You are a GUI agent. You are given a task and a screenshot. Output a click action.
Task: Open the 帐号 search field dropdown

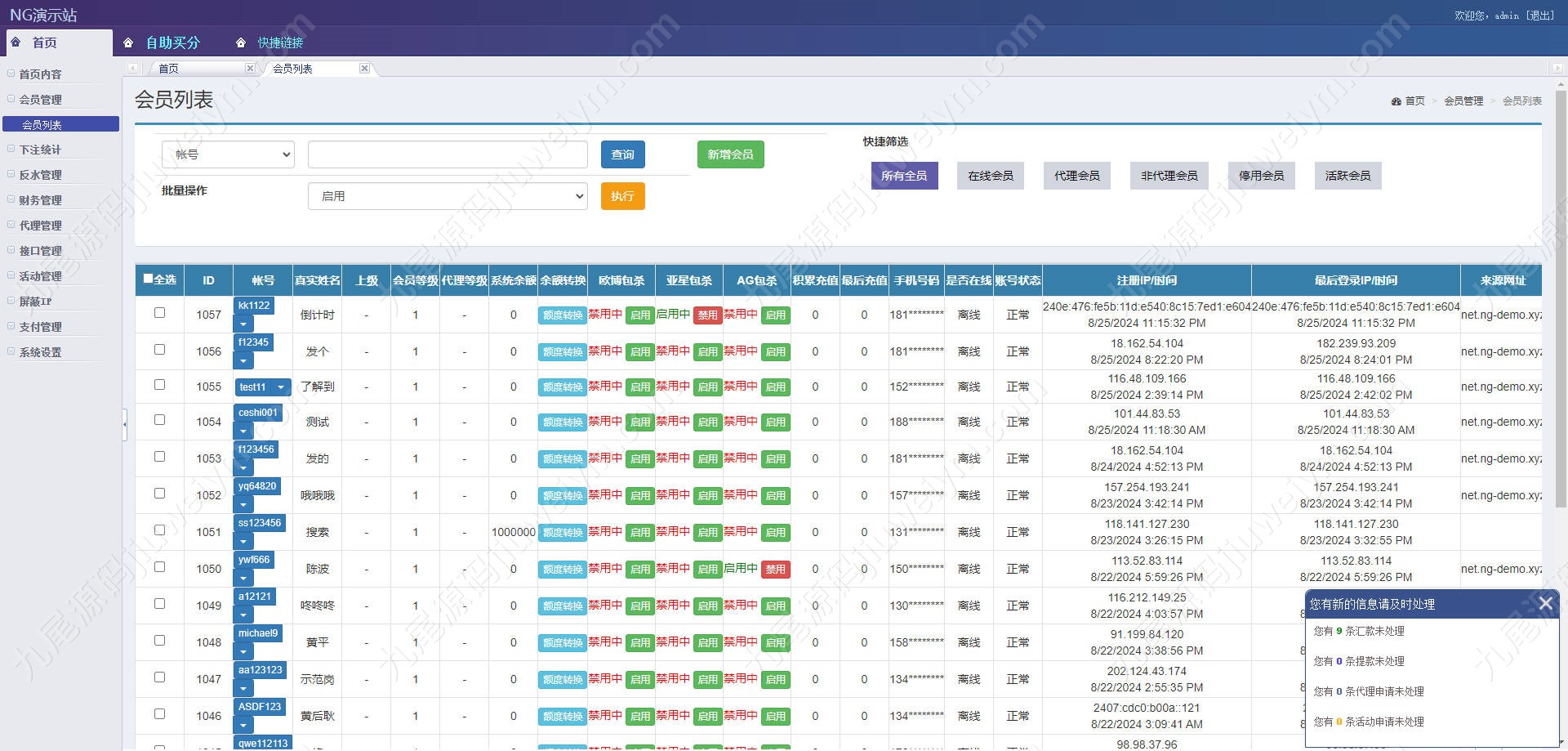click(x=228, y=154)
